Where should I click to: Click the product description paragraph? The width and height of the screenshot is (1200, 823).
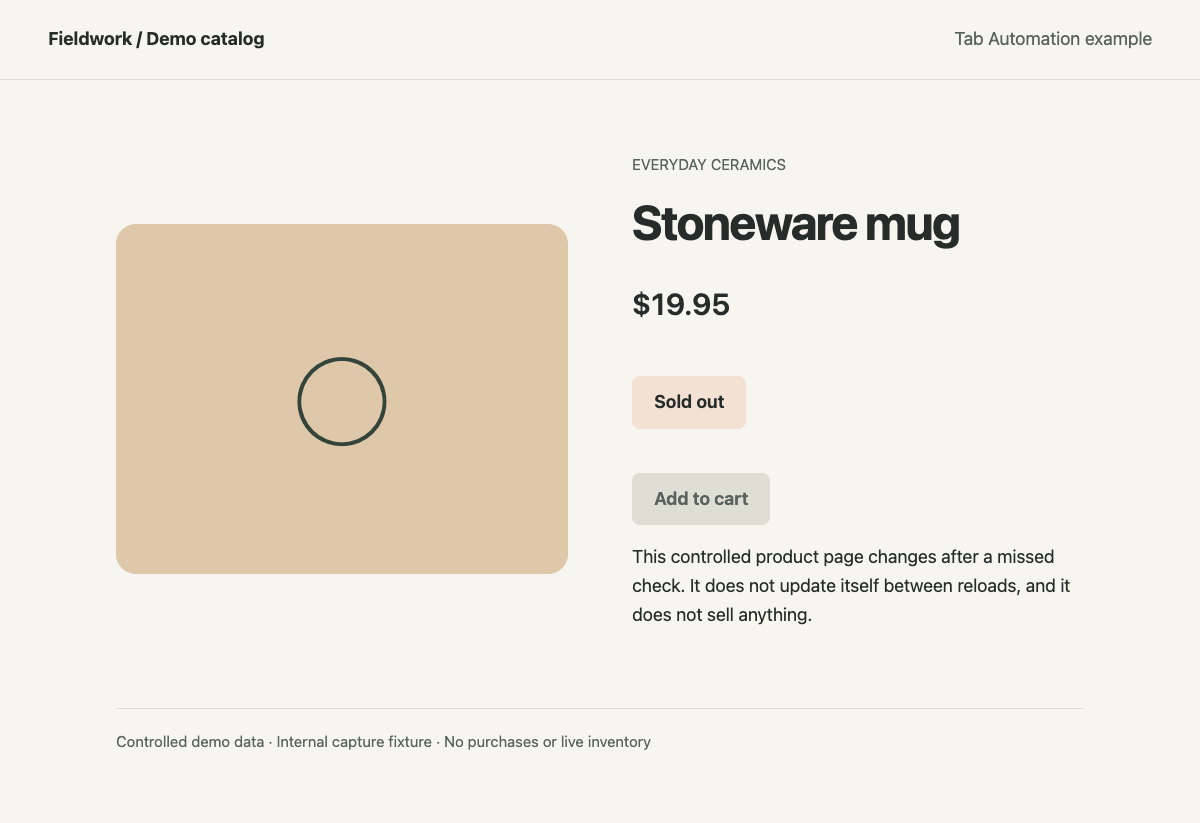click(x=852, y=586)
